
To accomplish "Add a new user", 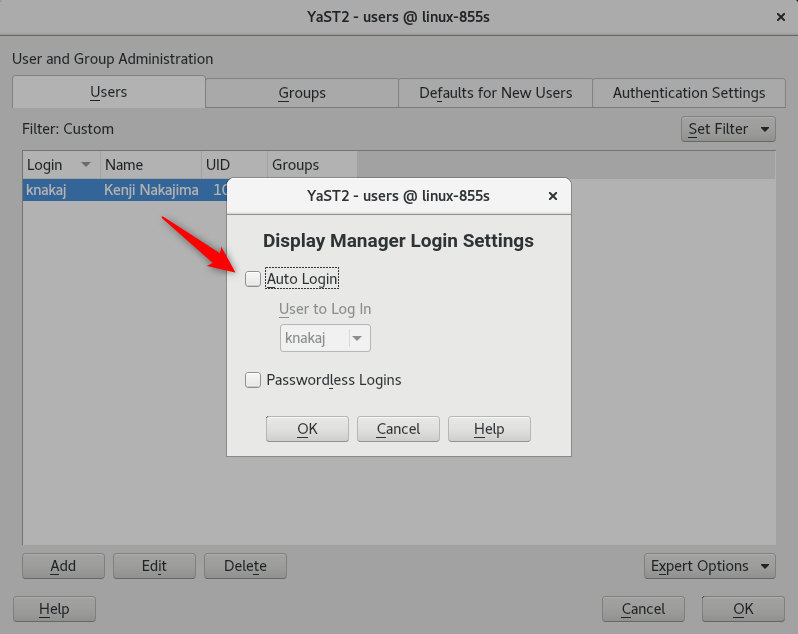I will pyautogui.click(x=63, y=566).
